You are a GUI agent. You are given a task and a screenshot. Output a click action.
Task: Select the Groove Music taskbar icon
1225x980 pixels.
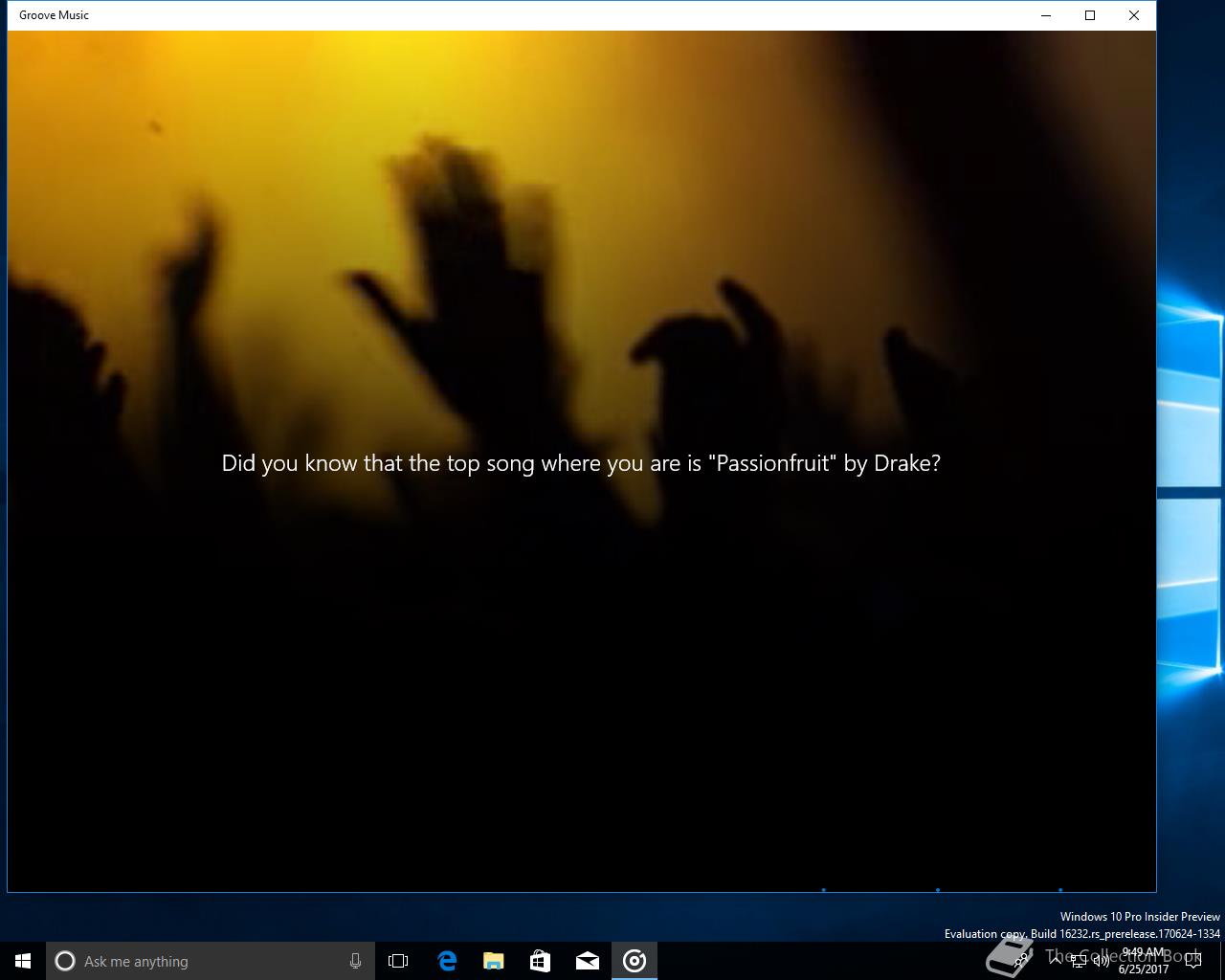coord(635,961)
